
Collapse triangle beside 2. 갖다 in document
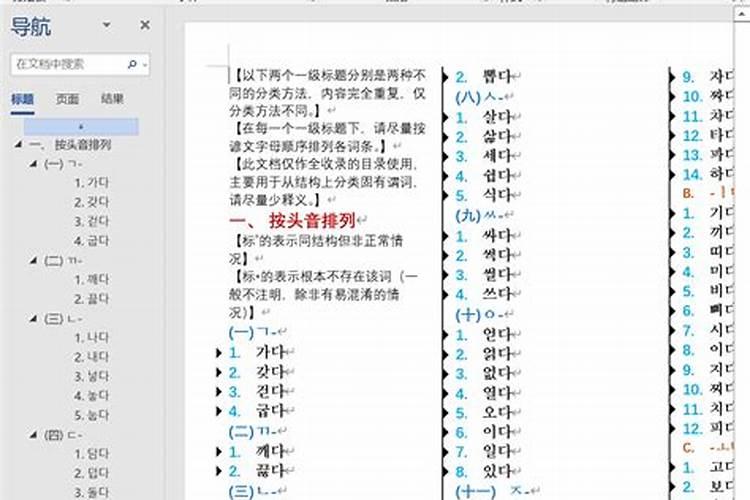point(219,372)
